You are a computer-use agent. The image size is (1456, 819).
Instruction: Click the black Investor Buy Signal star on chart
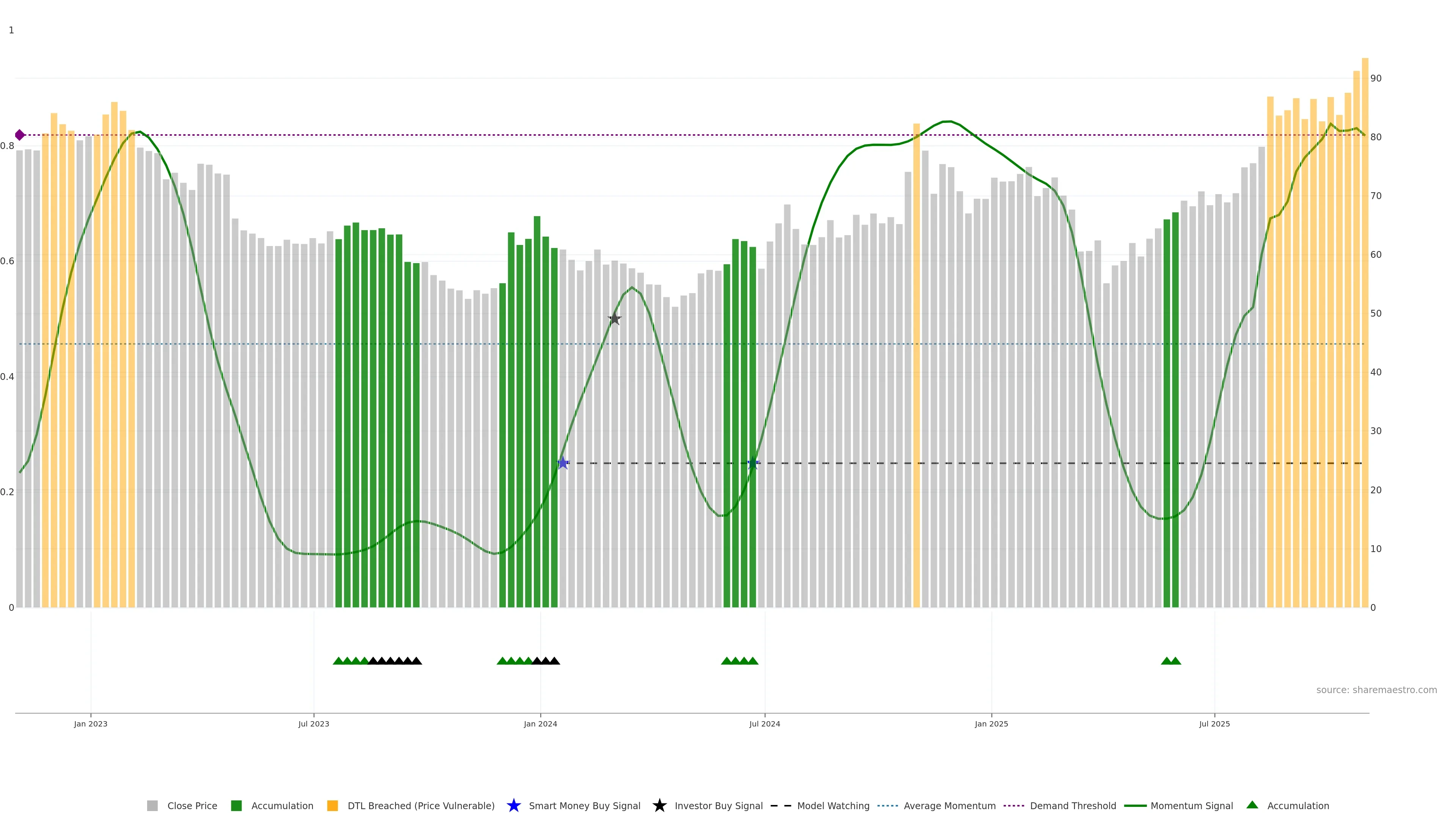(614, 319)
